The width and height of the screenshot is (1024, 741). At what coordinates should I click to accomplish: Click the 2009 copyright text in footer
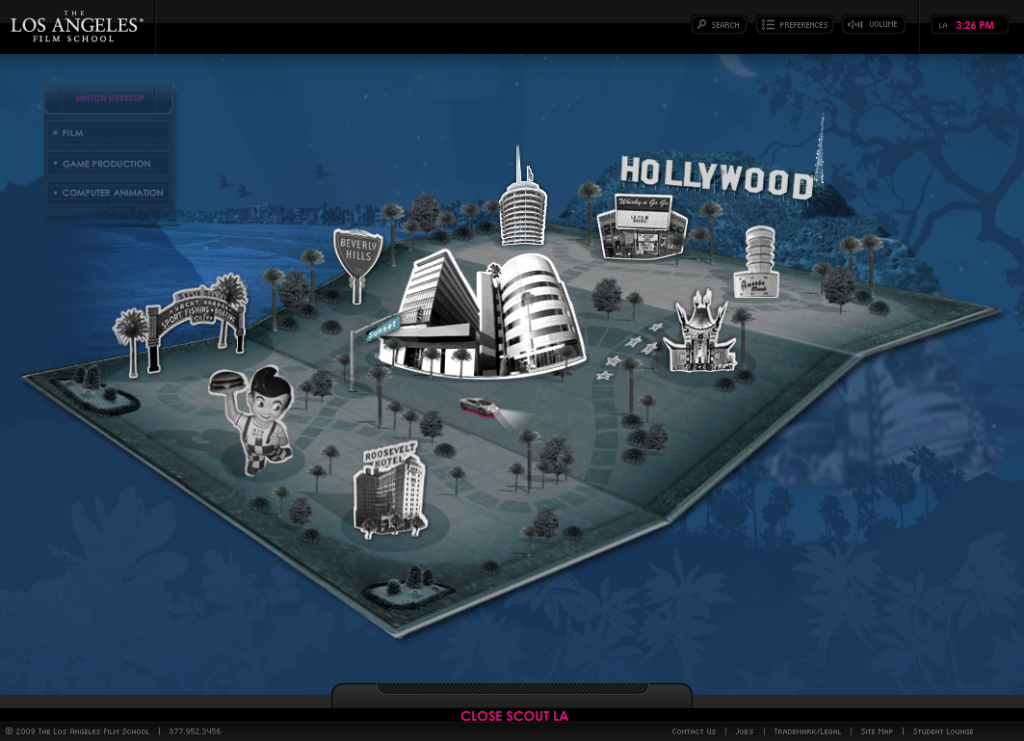78,731
